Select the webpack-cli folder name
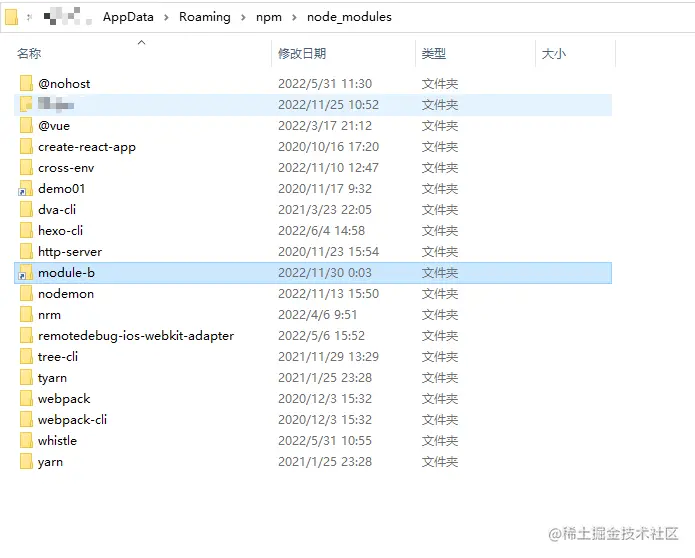The height and width of the screenshot is (558, 695). [x=73, y=420]
